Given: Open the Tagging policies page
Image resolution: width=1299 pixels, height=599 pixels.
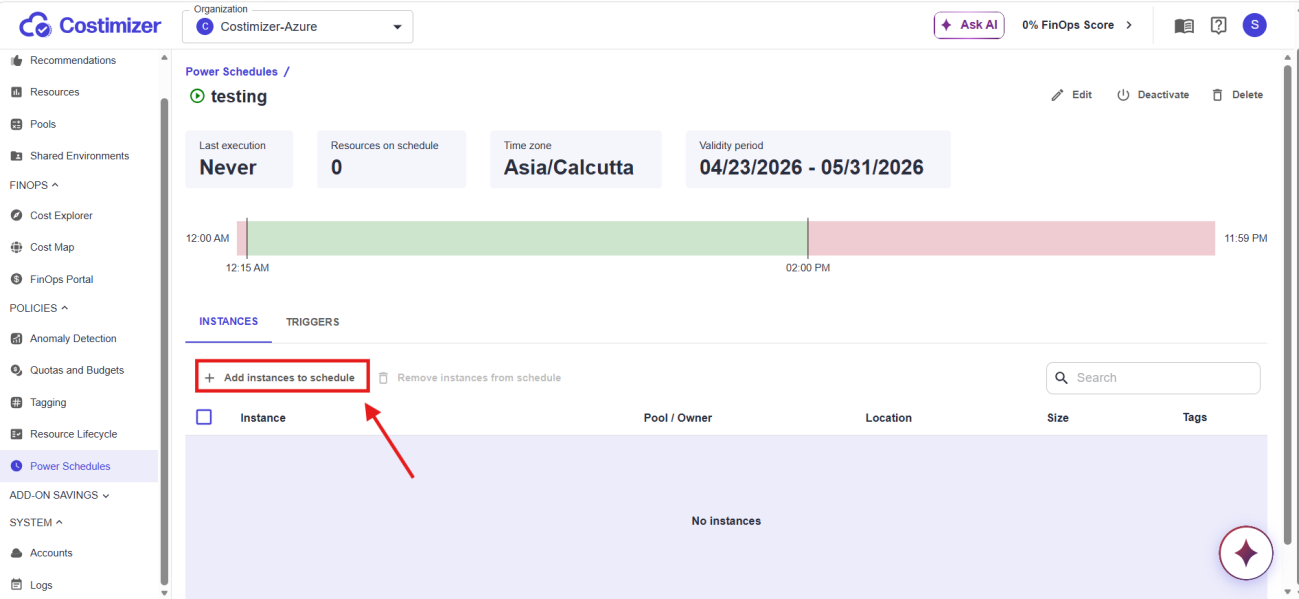Looking at the screenshot, I should [48, 402].
